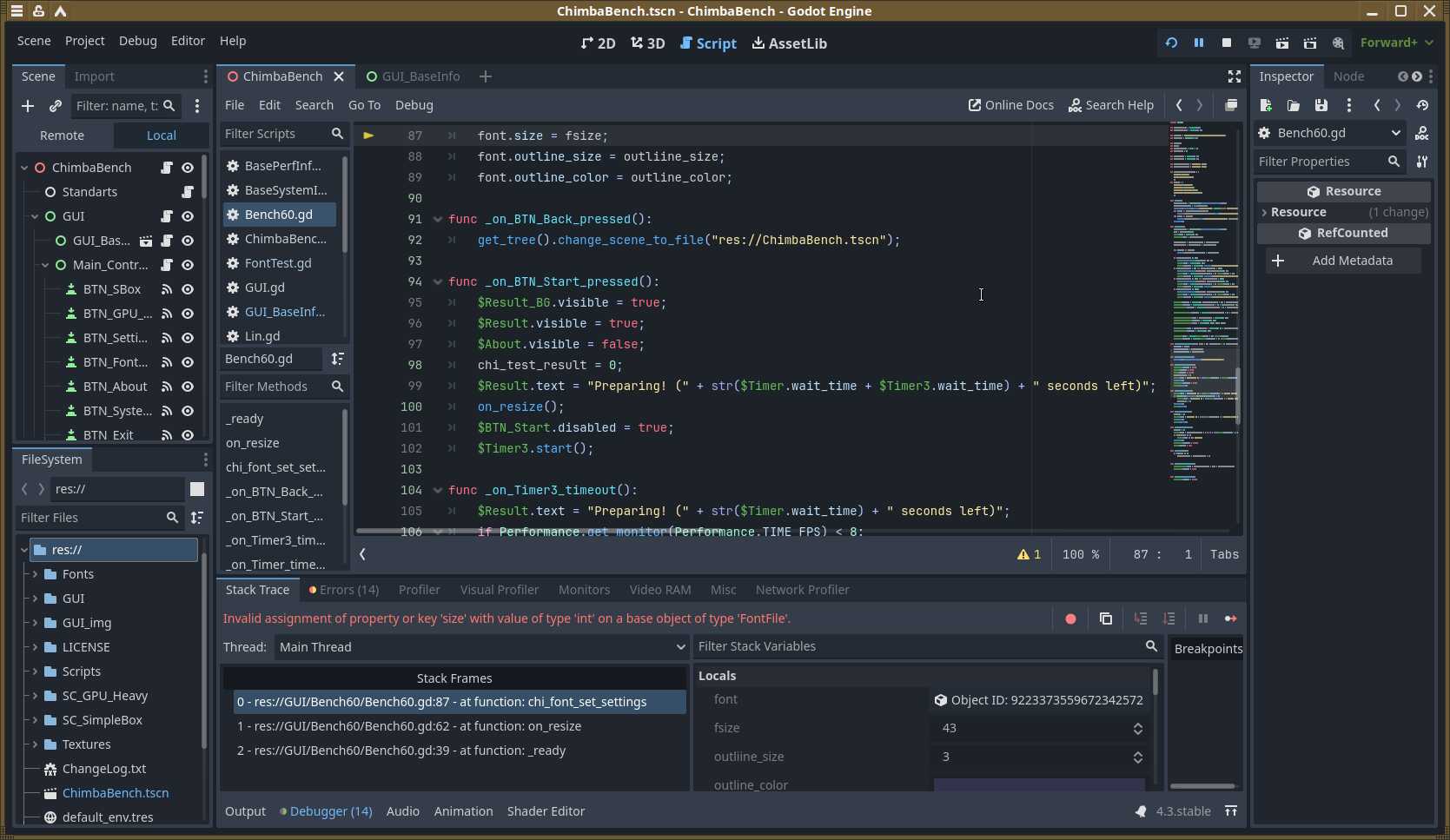Expand the Fonts folder in FileSystem

tap(36, 574)
